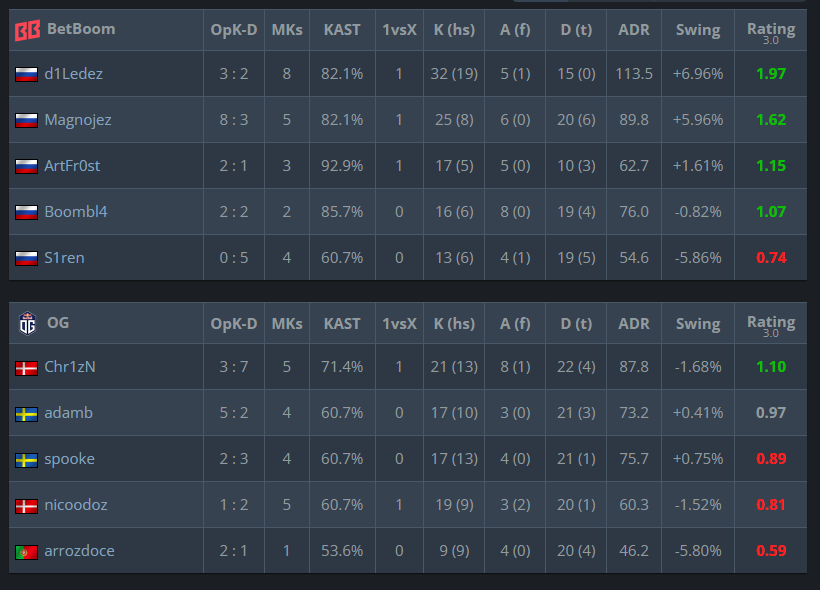Click the Danish flag next to nicoodoz

[x=26, y=506]
